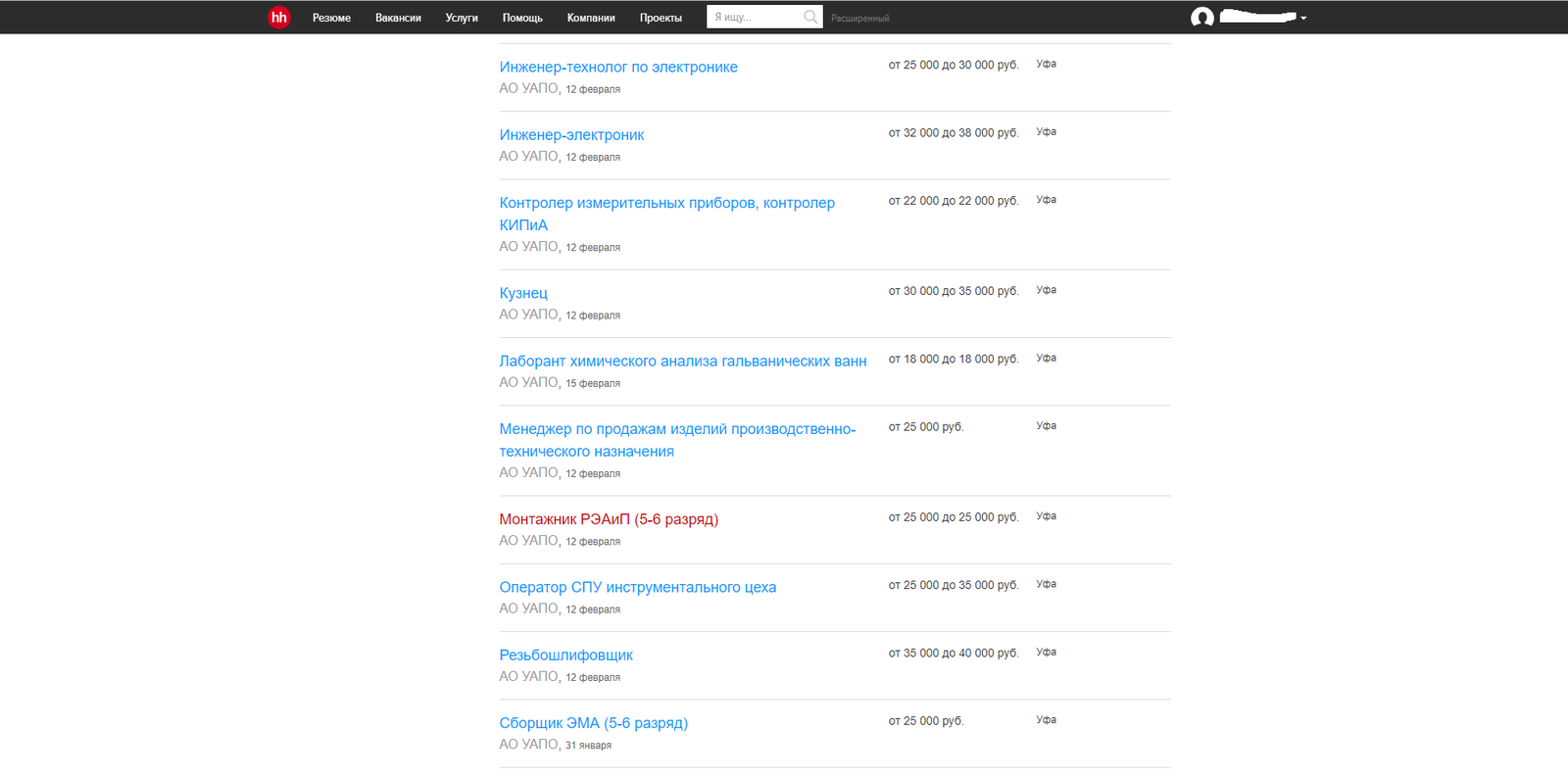Open vacancy Лаборант химического анализа
The height and width of the screenshot is (777, 1568).
683,361
